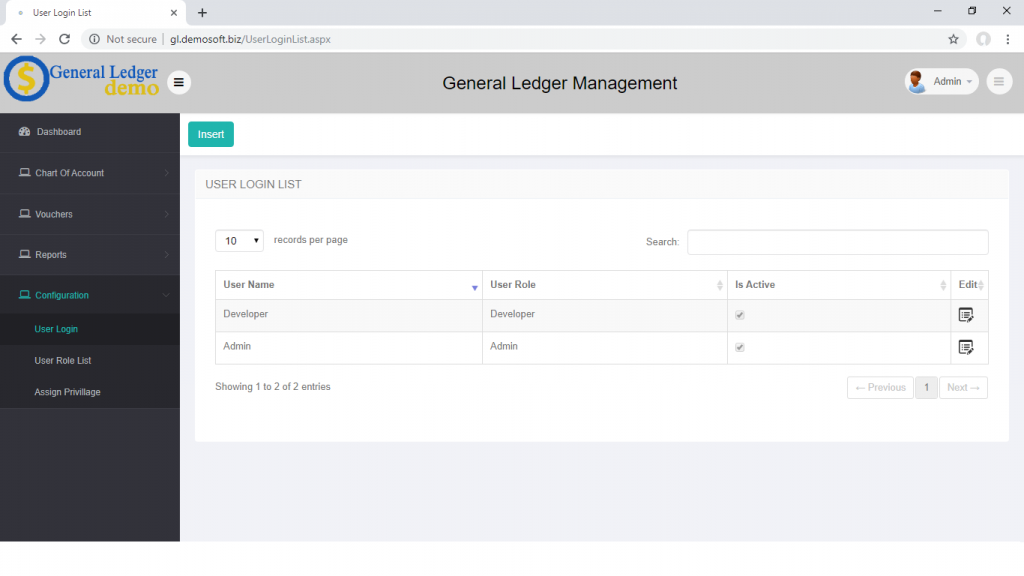
Task: Bookmark this page with star icon
Action: (x=953, y=39)
